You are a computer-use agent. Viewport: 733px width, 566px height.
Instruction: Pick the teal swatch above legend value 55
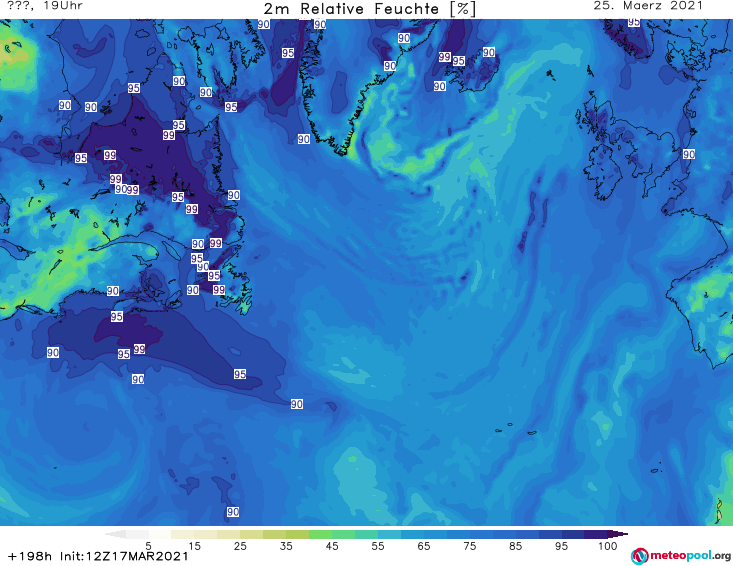[366, 534]
